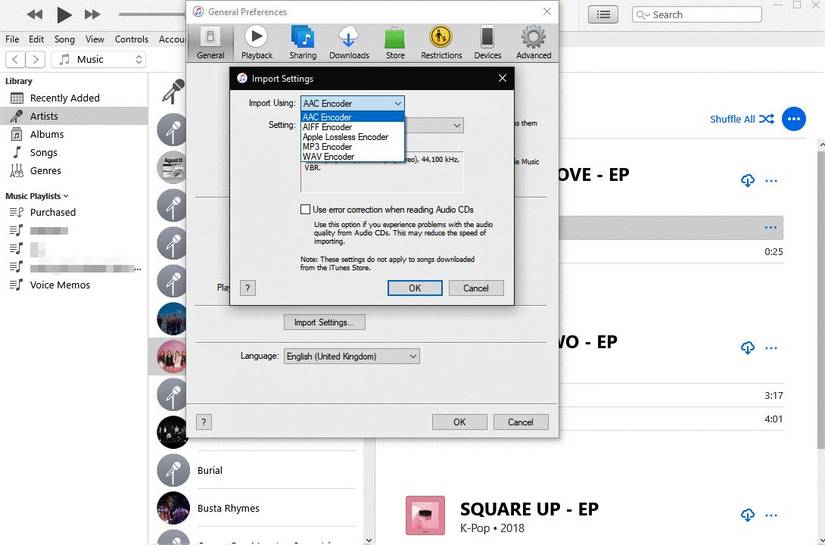Select MP3 Encoder from the list
Image resolution: width=825 pixels, height=545 pixels.
[x=352, y=147]
